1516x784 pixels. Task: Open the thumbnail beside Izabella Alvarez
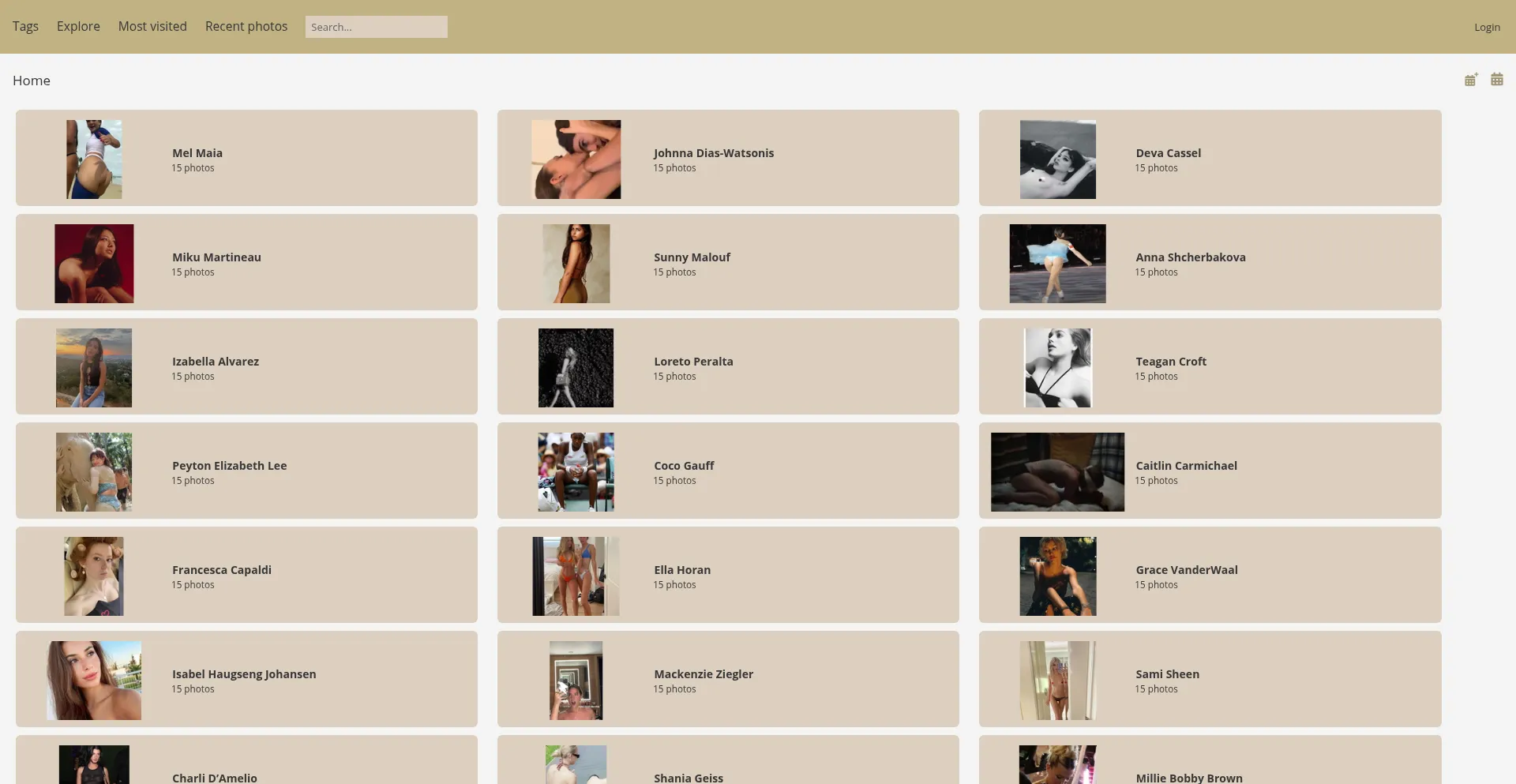pyautogui.click(x=94, y=368)
